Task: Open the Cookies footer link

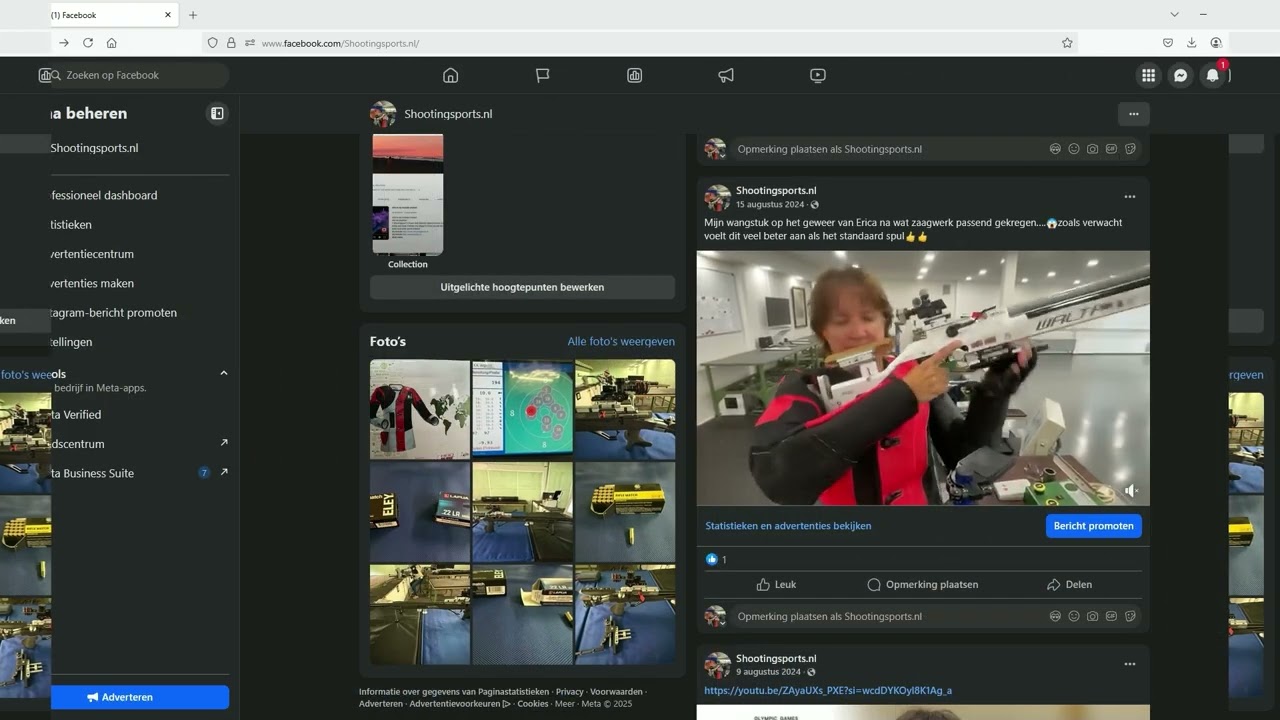Action: click(533, 703)
